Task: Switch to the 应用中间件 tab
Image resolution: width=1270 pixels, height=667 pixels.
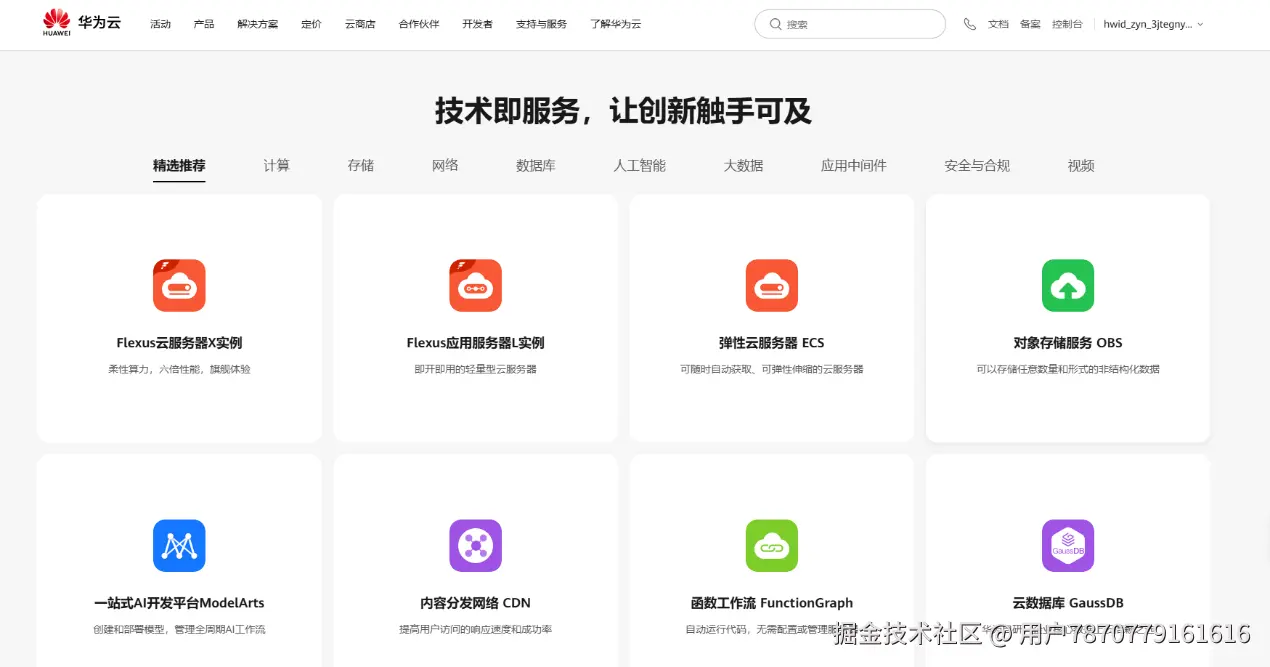Action: pos(854,166)
